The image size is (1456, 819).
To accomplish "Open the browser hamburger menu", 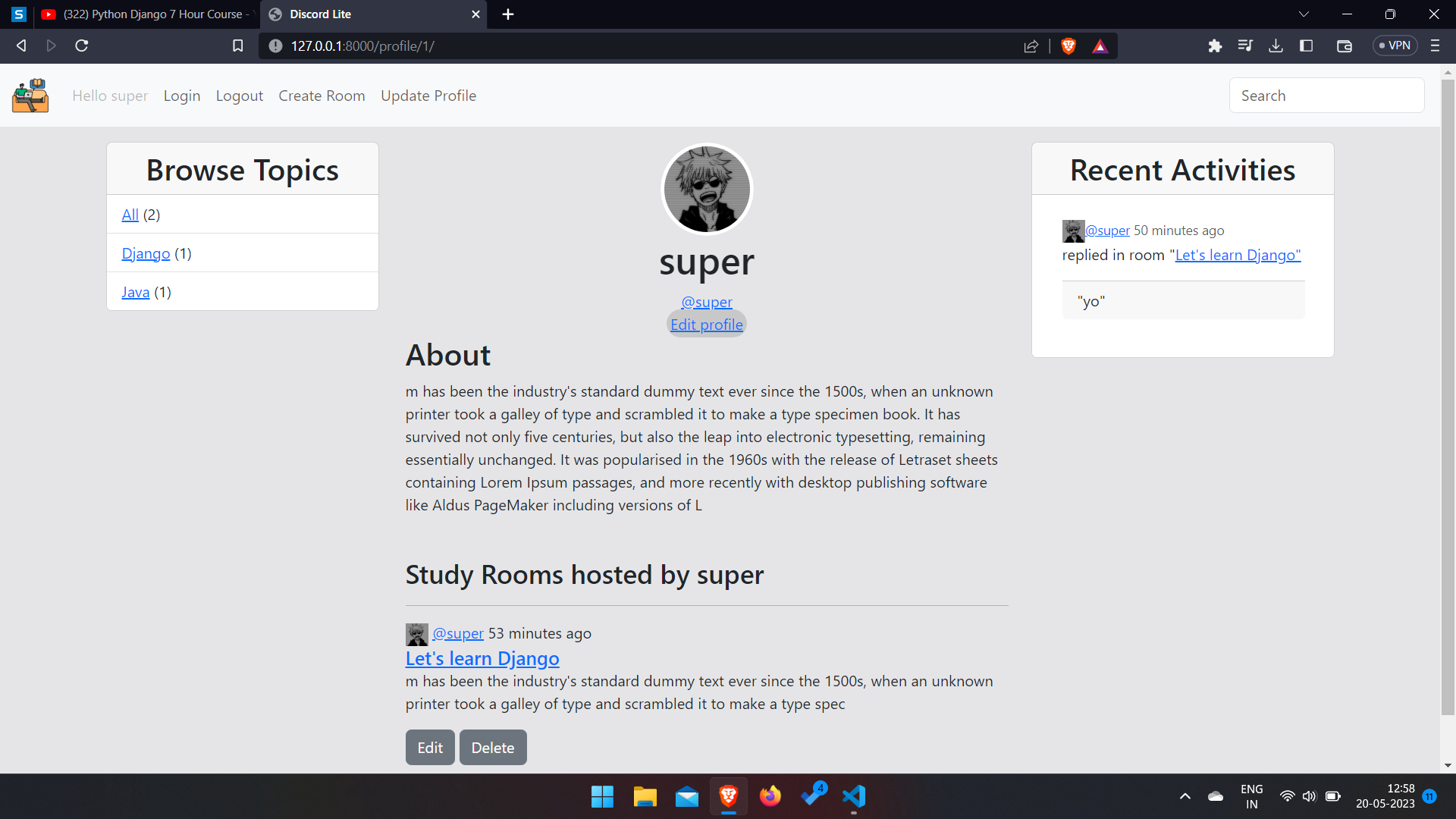I will pyautogui.click(x=1435, y=45).
